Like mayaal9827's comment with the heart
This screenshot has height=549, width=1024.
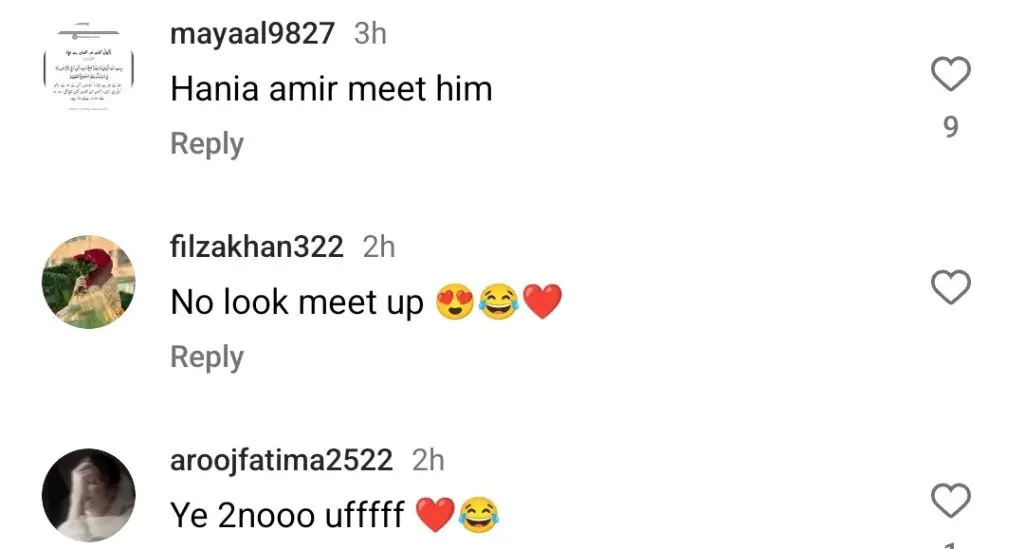click(950, 74)
